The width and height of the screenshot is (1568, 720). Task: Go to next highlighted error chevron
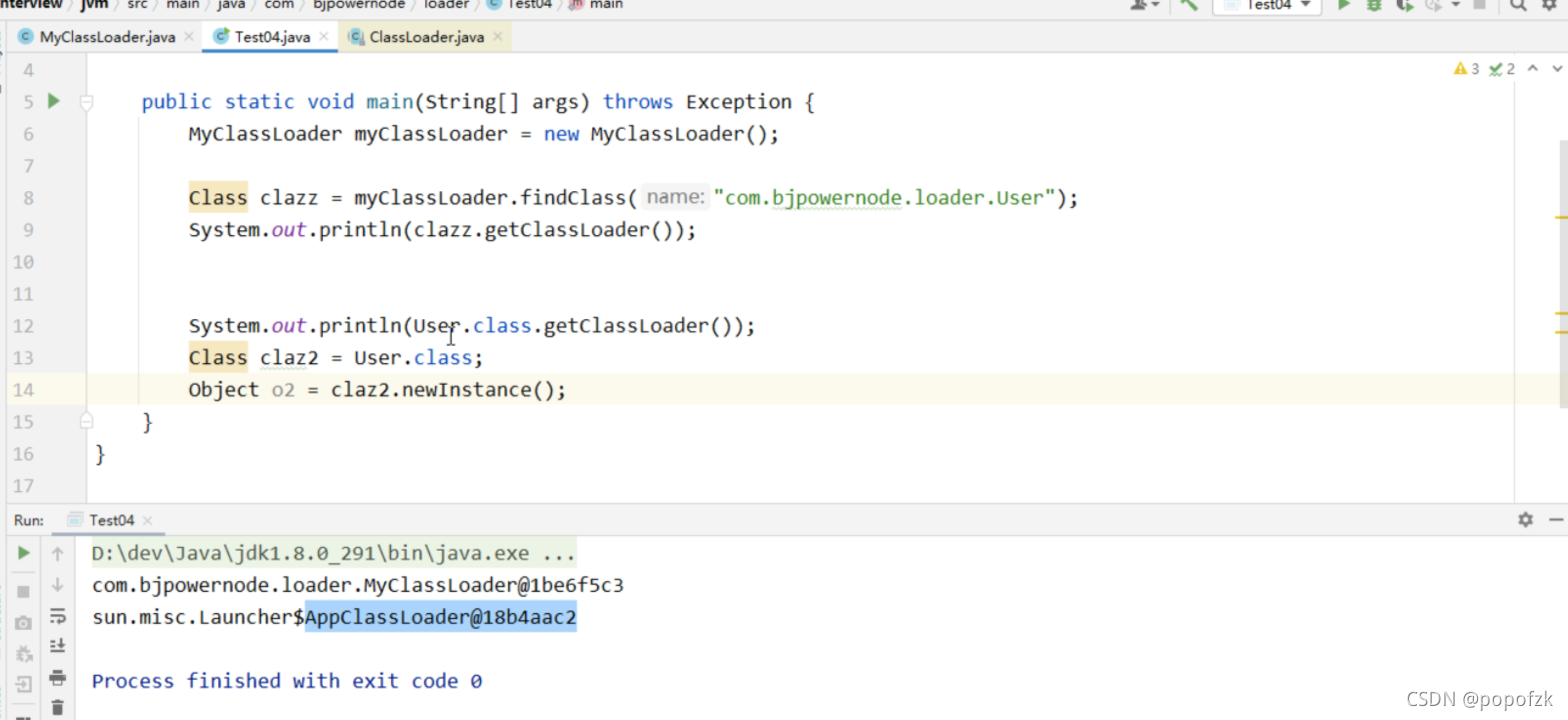click(x=1557, y=69)
